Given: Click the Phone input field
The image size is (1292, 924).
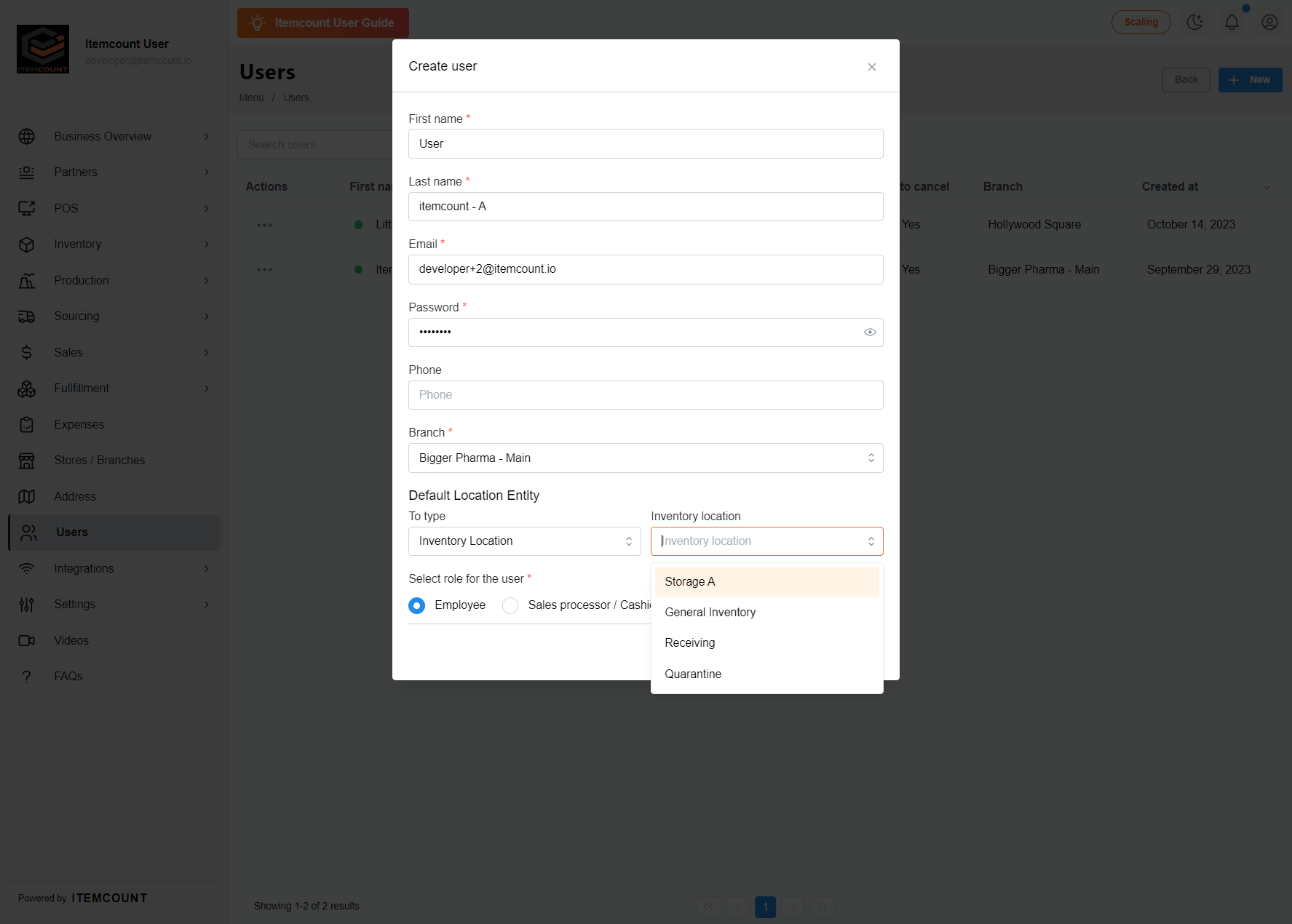Looking at the screenshot, I should coord(646,395).
